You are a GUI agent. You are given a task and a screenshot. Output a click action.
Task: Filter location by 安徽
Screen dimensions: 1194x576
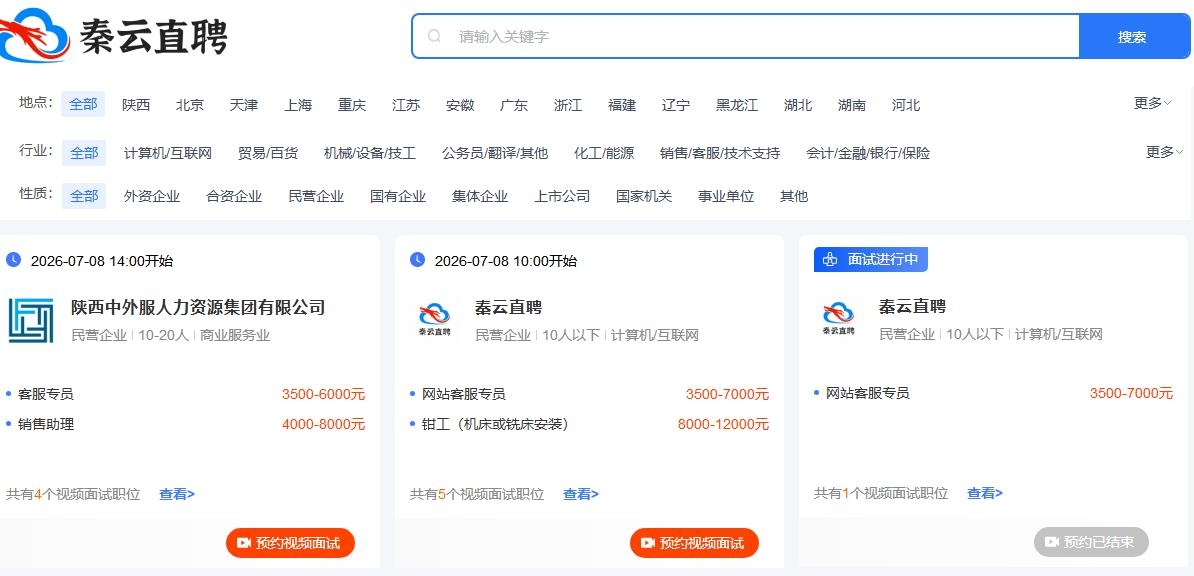click(460, 105)
